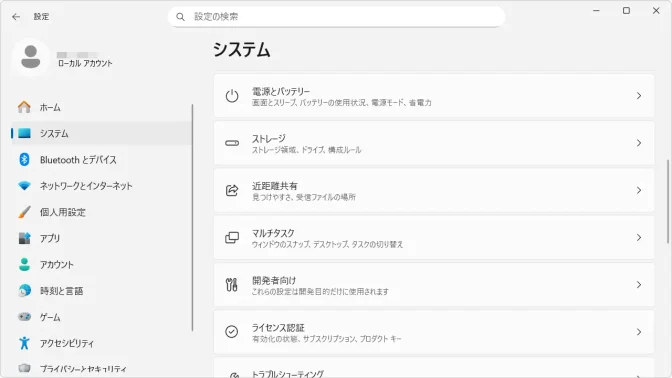The height and width of the screenshot is (378, 672).
Task: Close the 設定 window
Action: [x=656, y=10]
